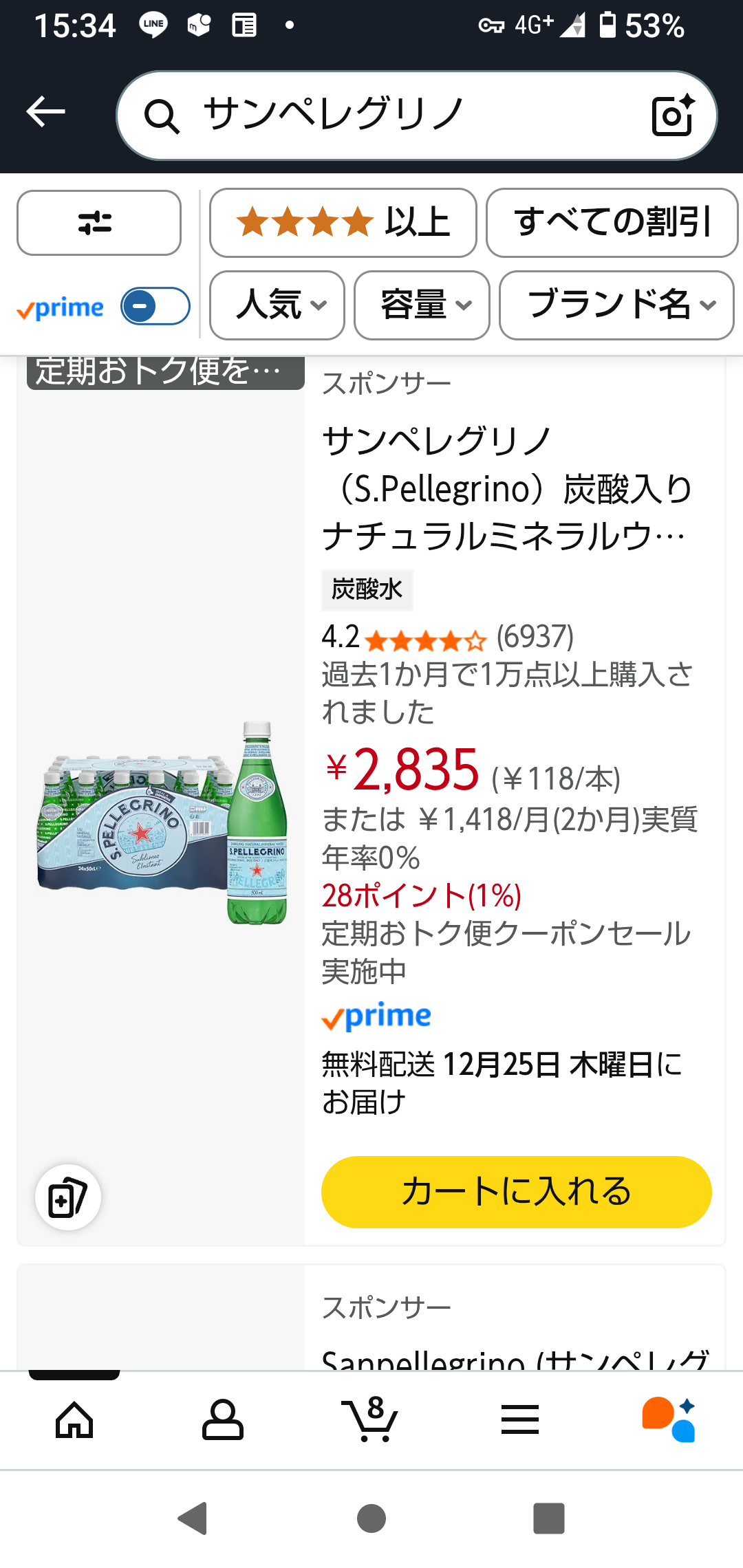Open the shopping cart with 8 items

[x=371, y=1419]
